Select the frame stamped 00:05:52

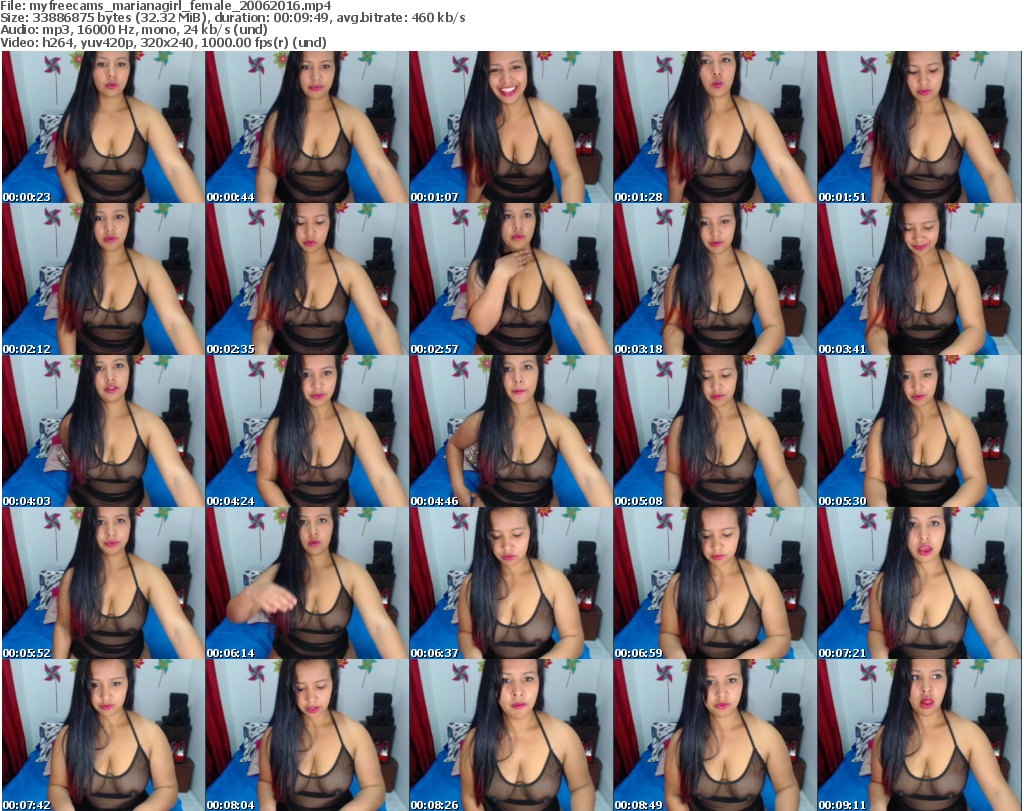[103, 584]
